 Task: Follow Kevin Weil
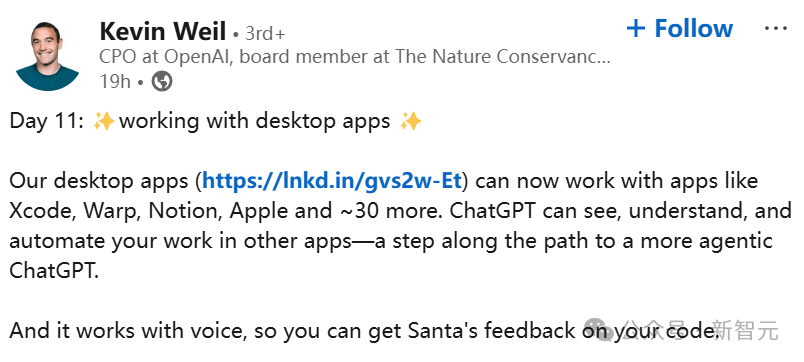click(680, 28)
